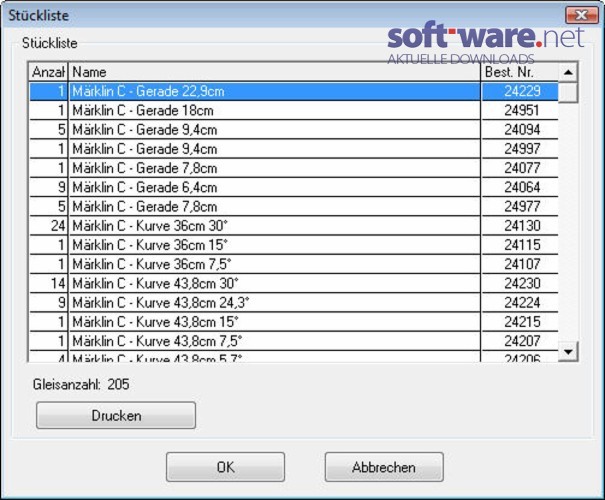
Task: Select row Märklin C - Kurve 43,8cm 15°
Action: point(294,322)
